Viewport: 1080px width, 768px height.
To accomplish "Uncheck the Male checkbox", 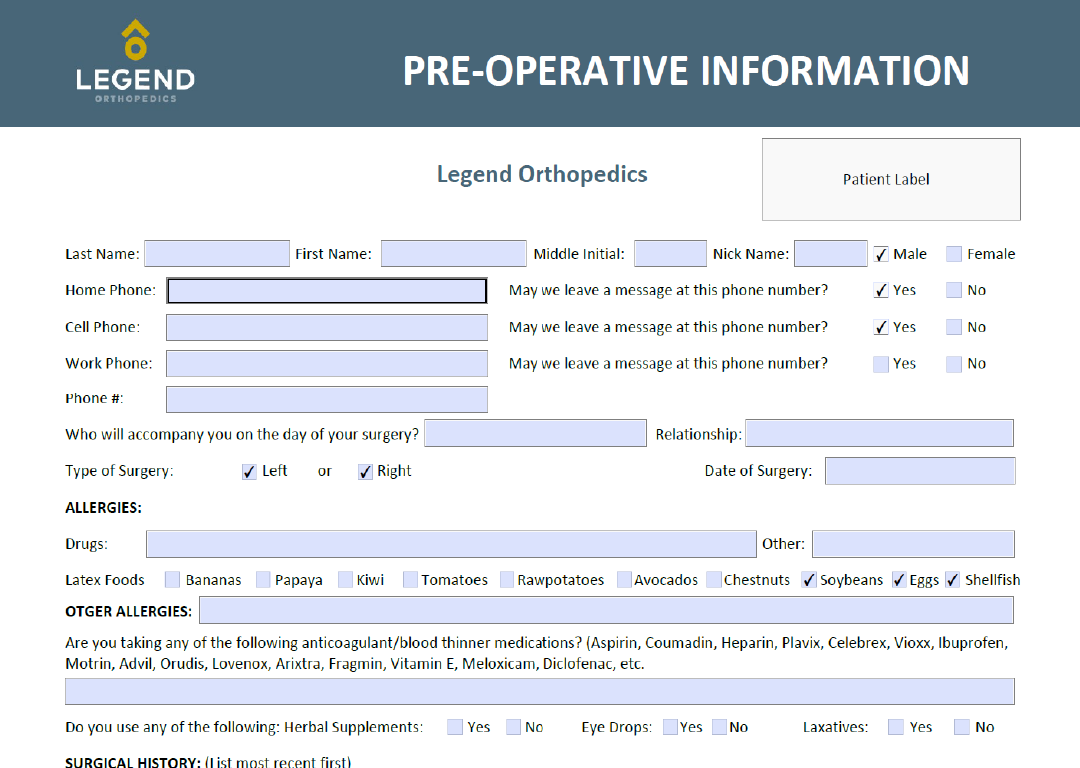I will (881, 255).
